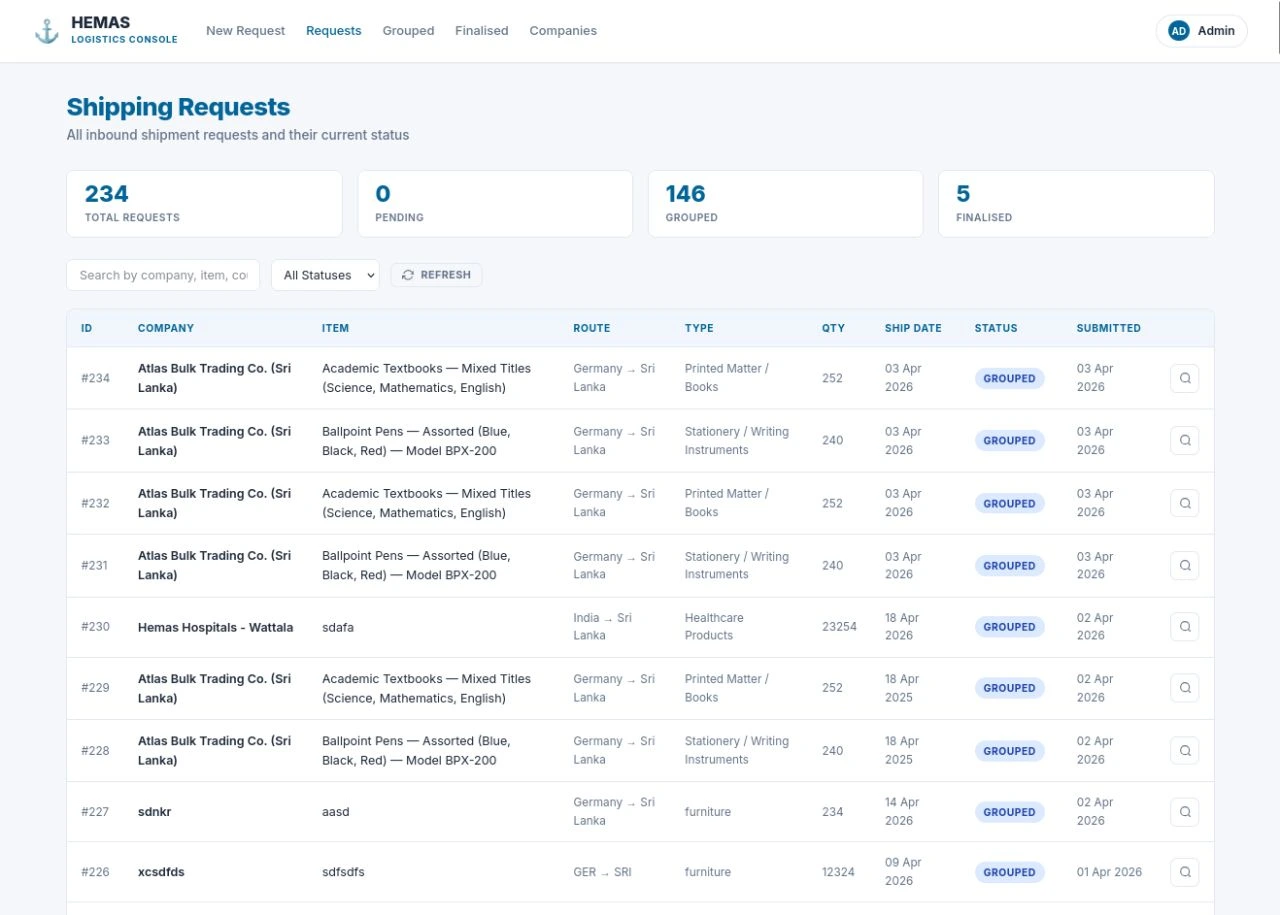Click item text aasd
Viewport: 1280px width, 915px height.
[x=336, y=812]
